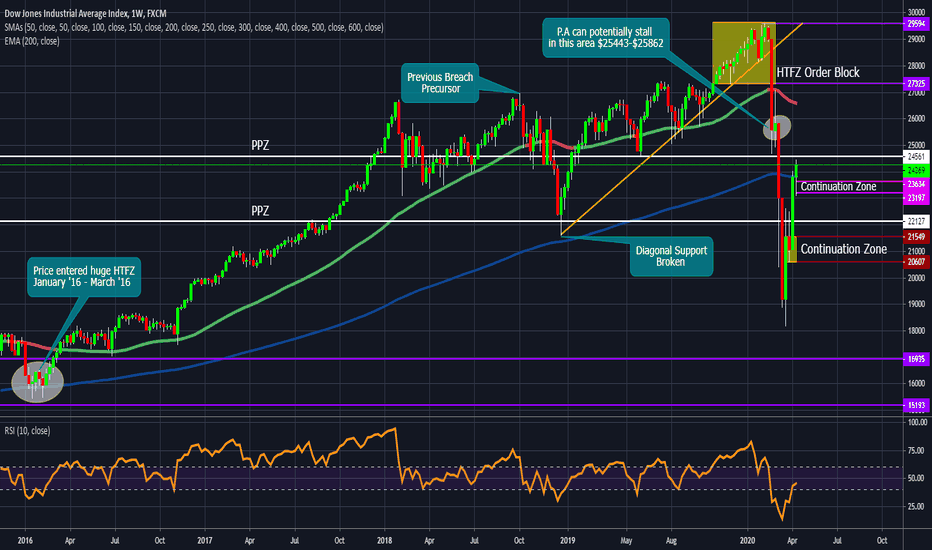Click the 100.00 tick on RSI axis
Screen dimensions: 932x550
tap(917, 422)
